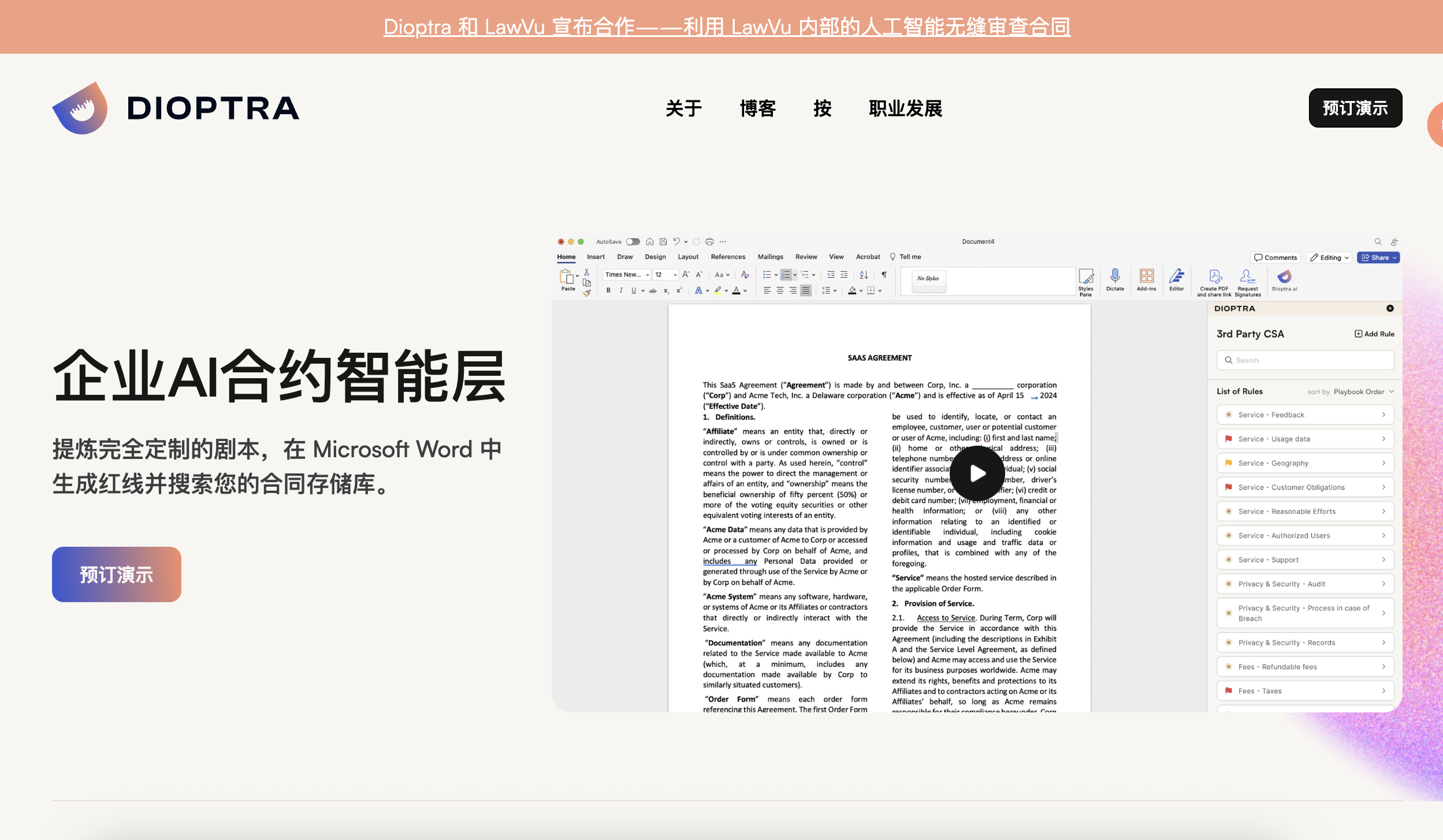
Task: Click the 关于 navigation link
Action: [x=683, y=108]
